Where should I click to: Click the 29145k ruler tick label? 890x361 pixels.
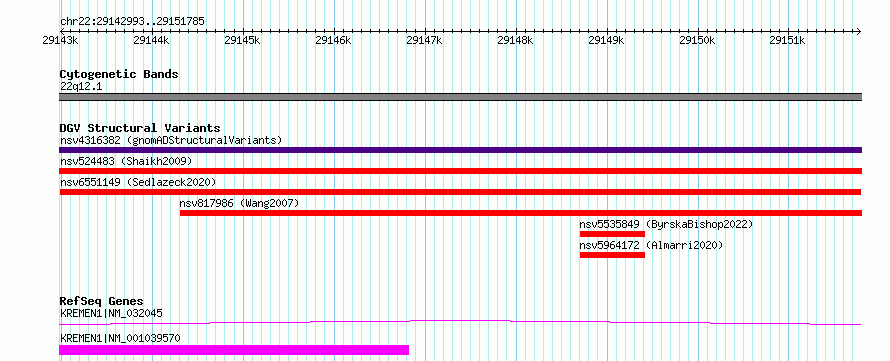tap(242, 41)
